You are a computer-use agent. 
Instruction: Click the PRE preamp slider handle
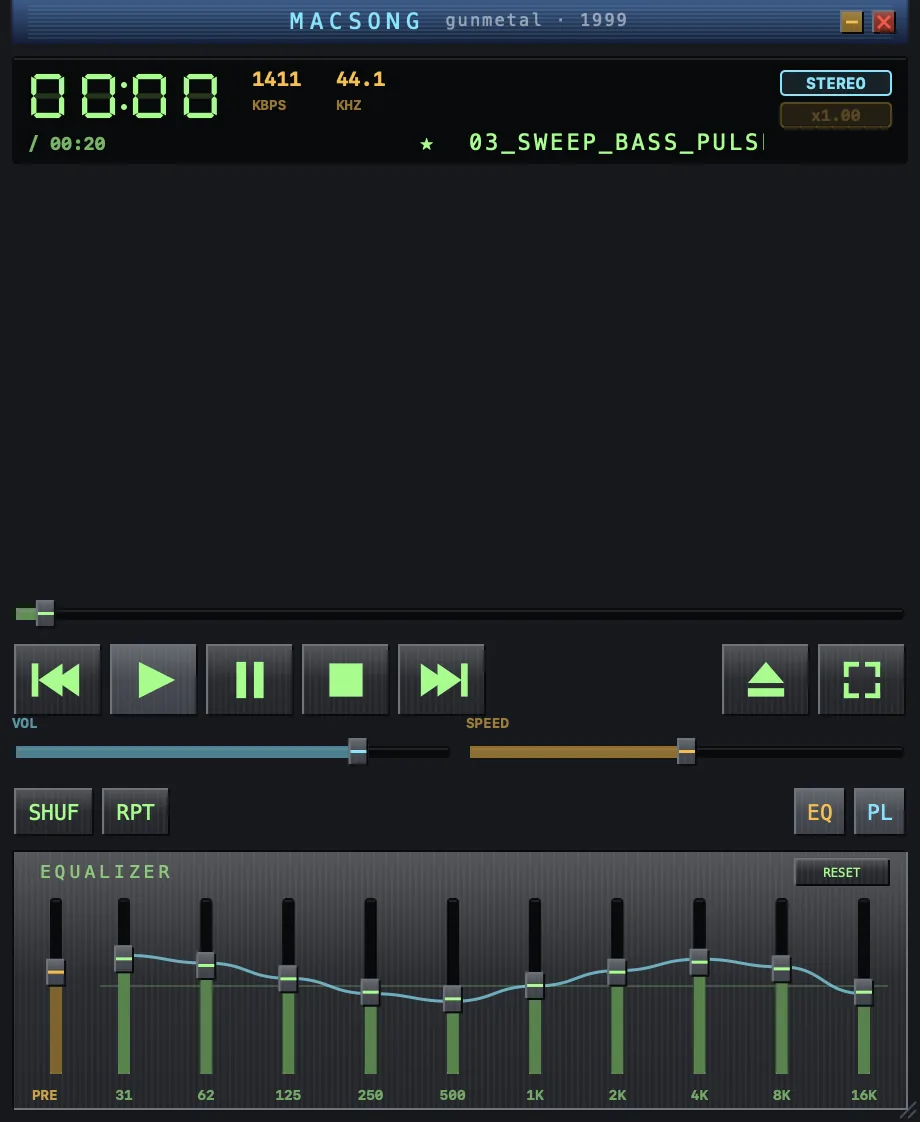[x=55, y=972]
